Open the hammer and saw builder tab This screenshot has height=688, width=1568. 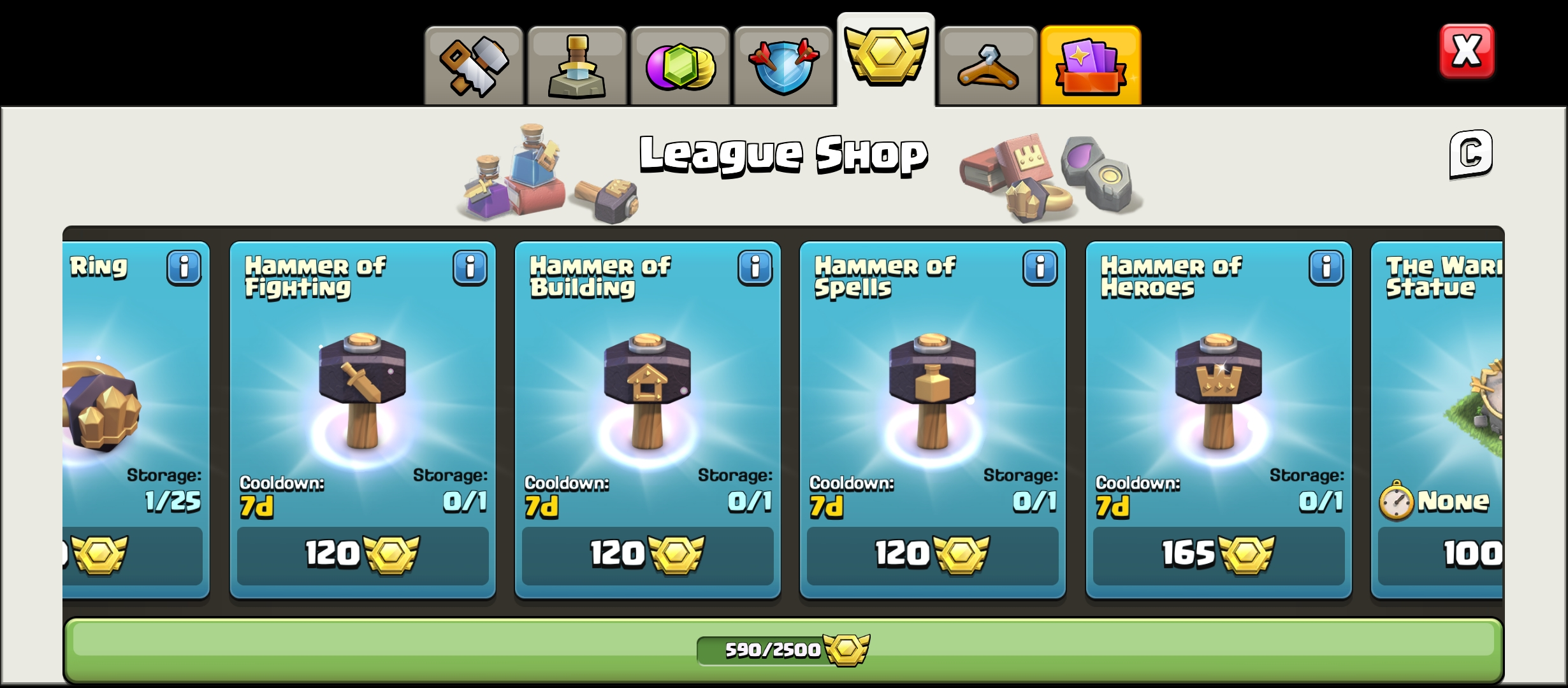(x=474, y=66)
